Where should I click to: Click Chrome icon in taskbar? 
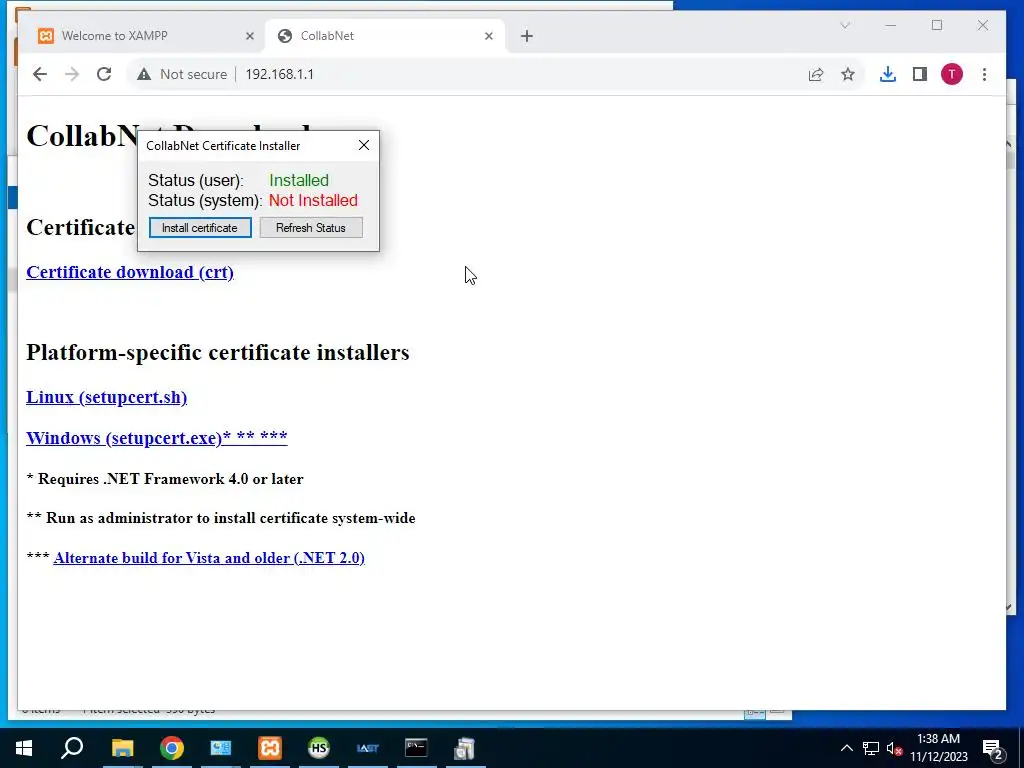(x=172, y=748)
